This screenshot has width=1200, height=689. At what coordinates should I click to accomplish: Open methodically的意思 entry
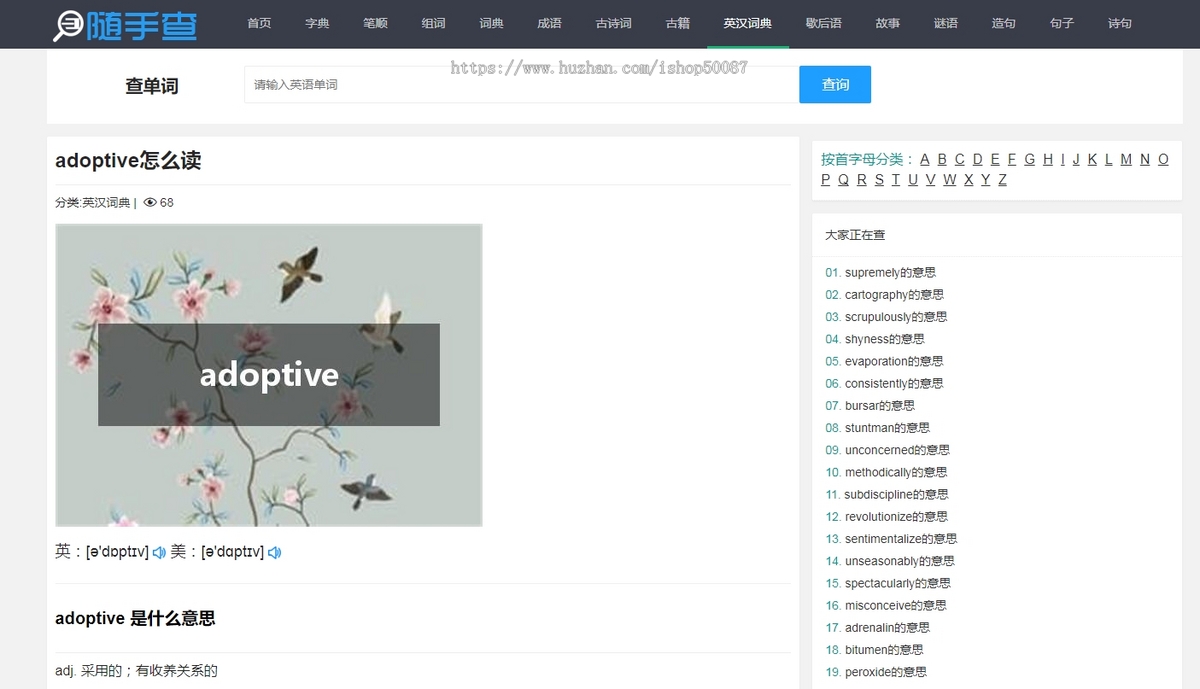click(x=896, y=472)
